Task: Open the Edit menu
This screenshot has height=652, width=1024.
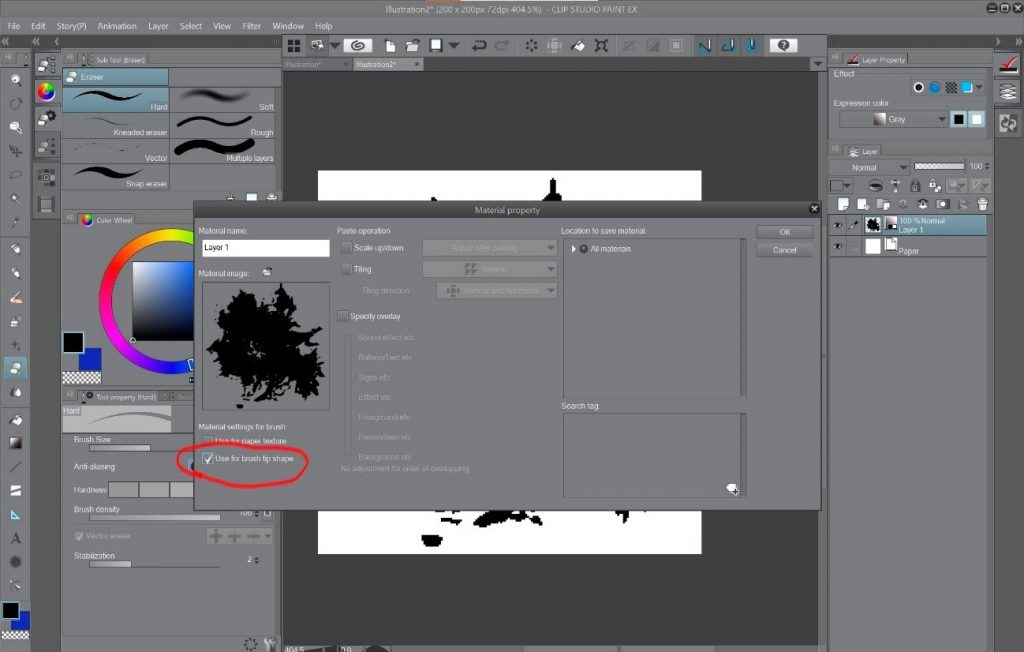Action: (39, 26)
